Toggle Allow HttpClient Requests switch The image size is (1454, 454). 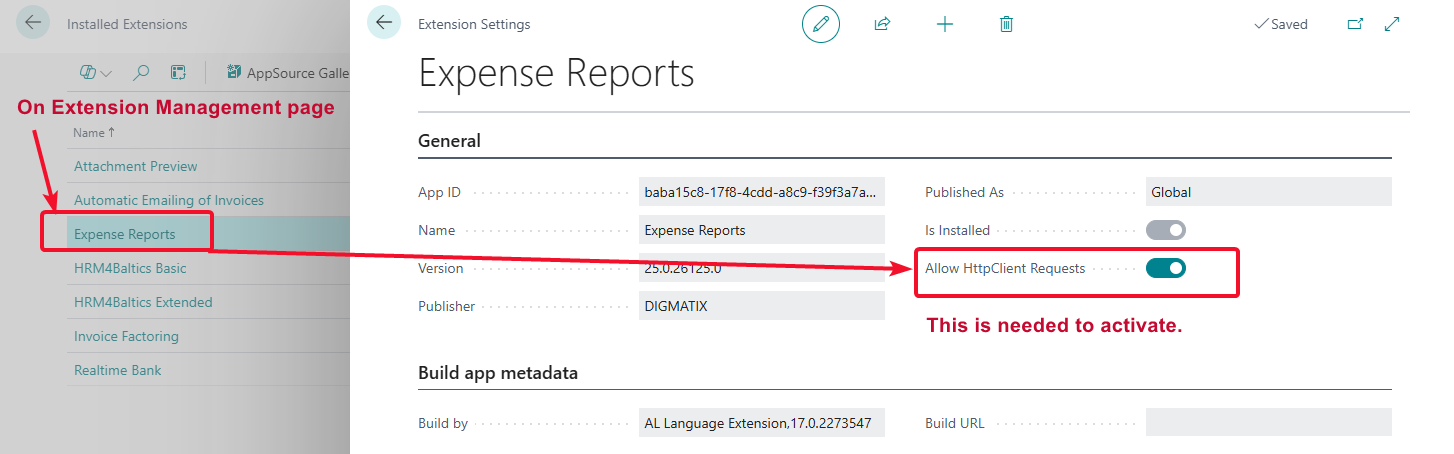click(x=1166, y=268)
